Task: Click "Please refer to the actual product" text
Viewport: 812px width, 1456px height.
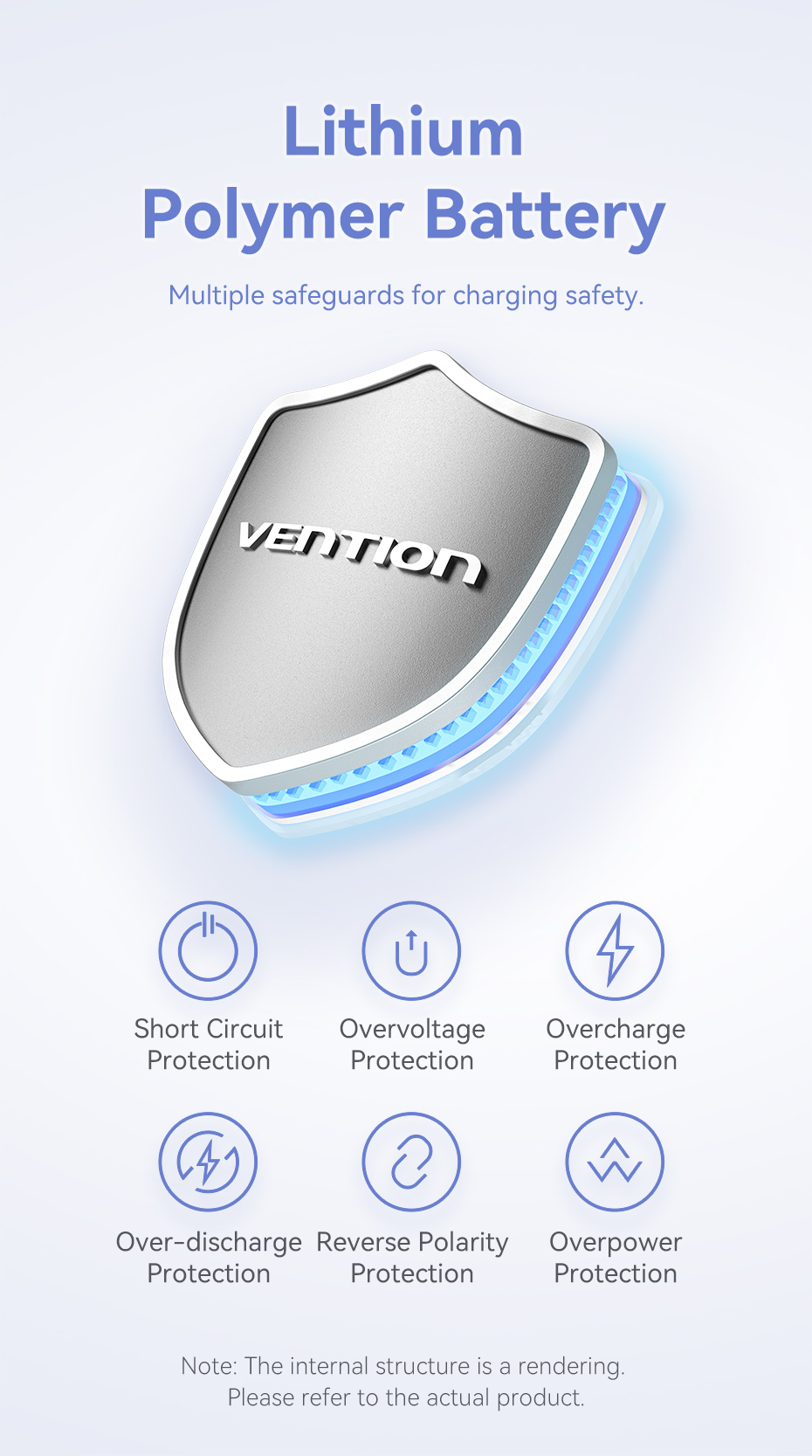Action: point(406,1397)
